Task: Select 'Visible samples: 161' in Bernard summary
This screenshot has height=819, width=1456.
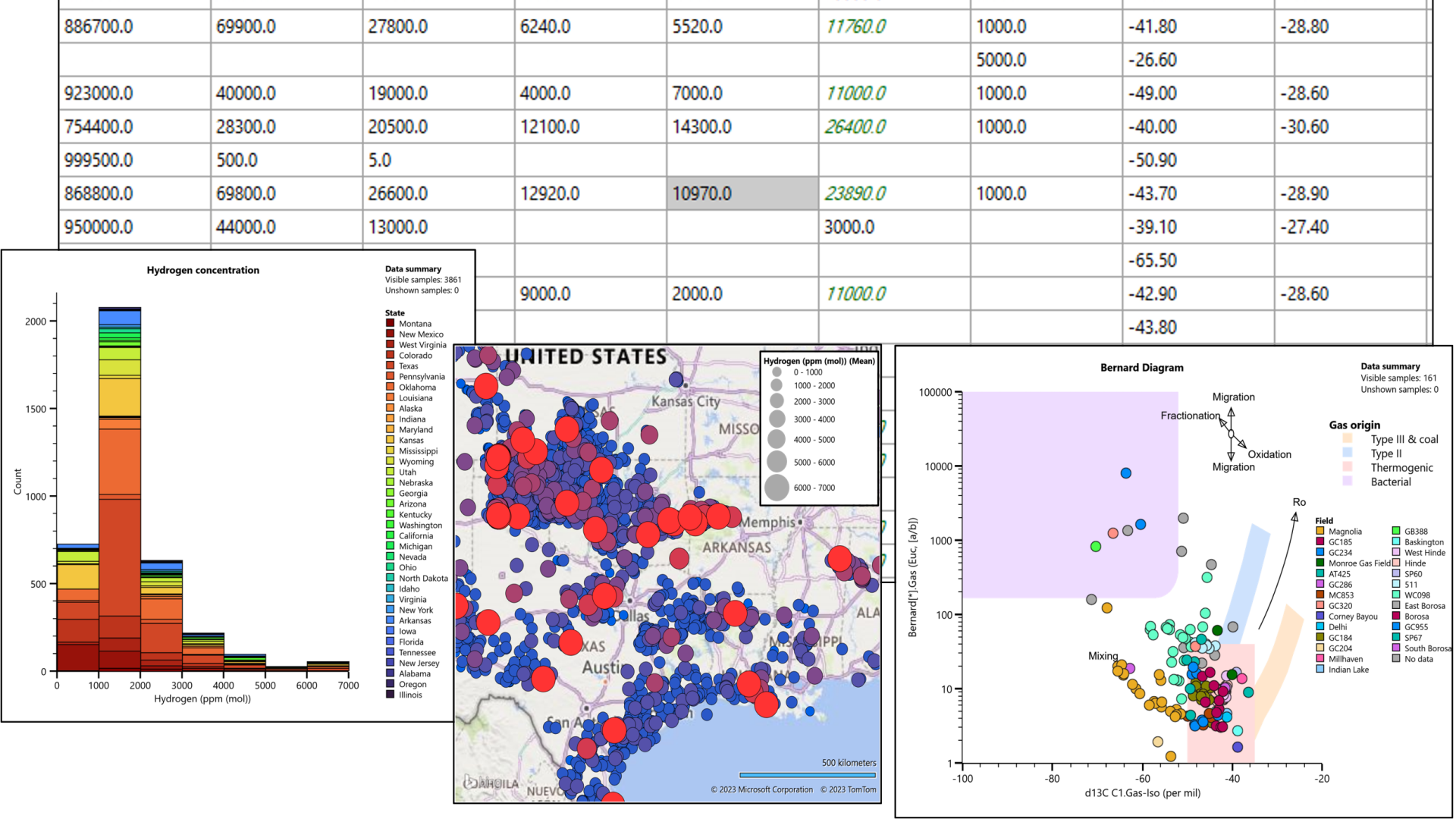Action: pyautogui.click(x=1399, y=378)
